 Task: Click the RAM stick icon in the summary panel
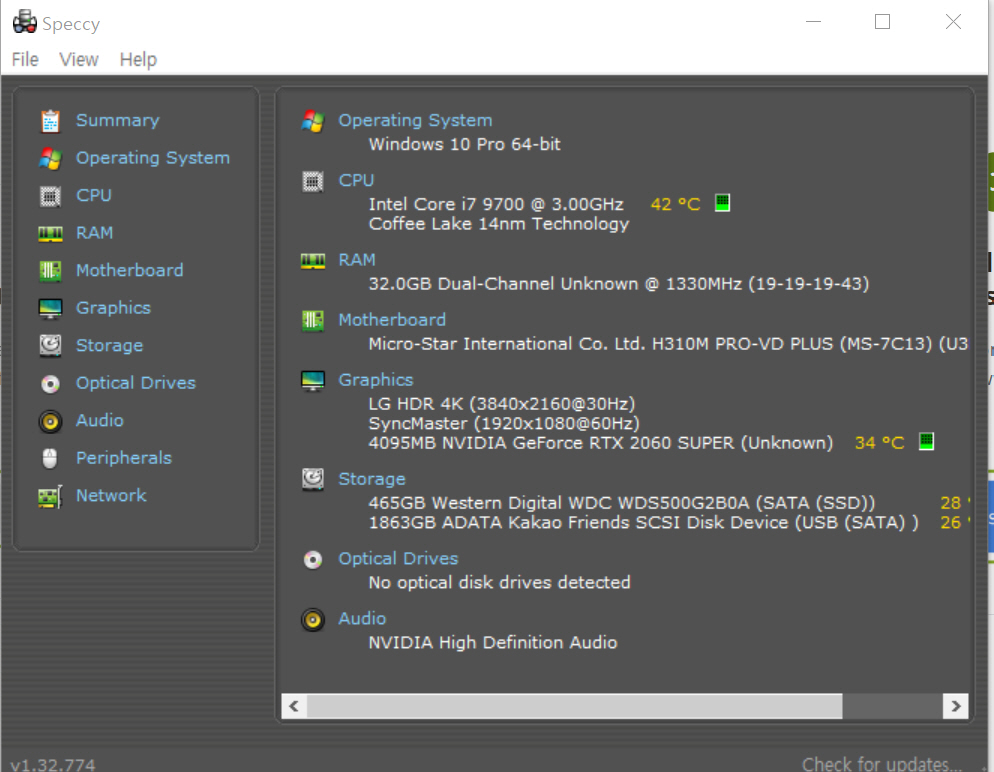pyautogui.click(x=313, y=261)
